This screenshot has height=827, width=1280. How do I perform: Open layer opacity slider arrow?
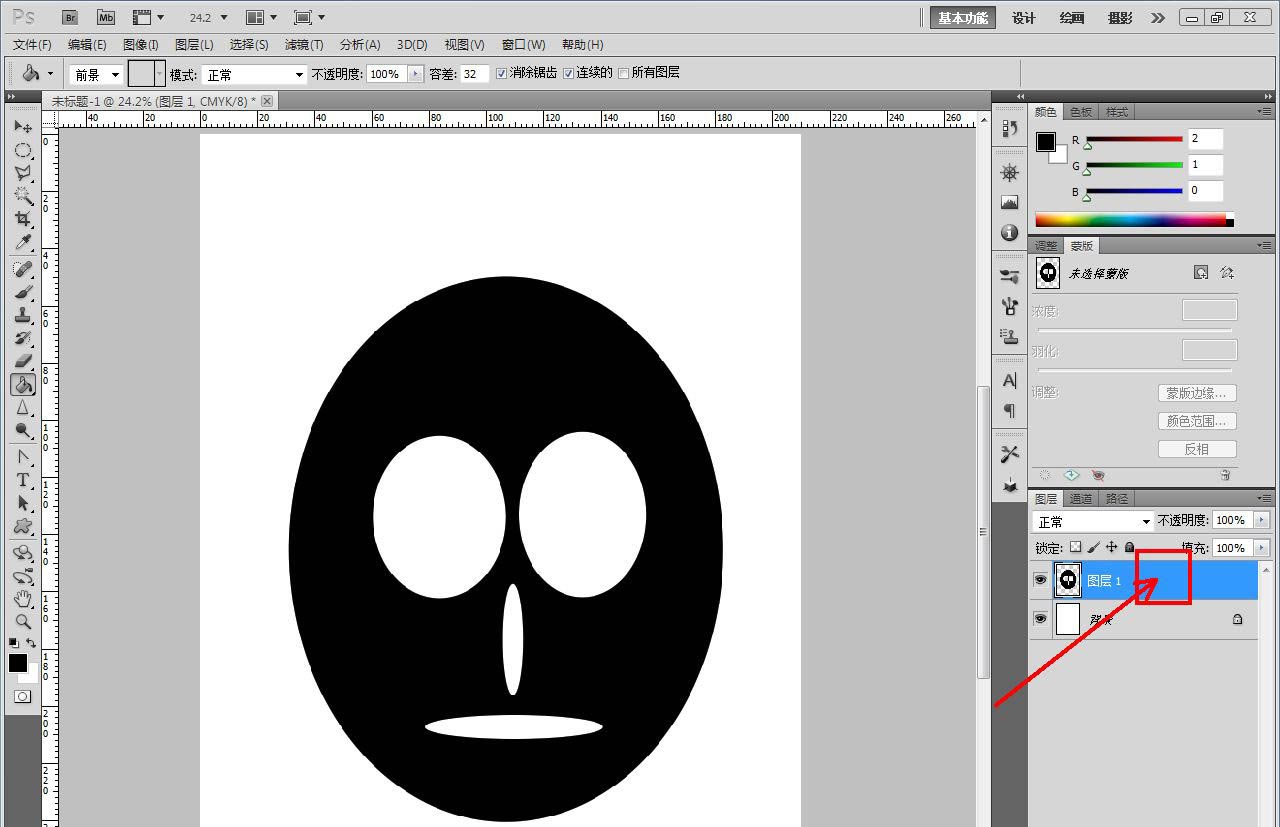1261,521
